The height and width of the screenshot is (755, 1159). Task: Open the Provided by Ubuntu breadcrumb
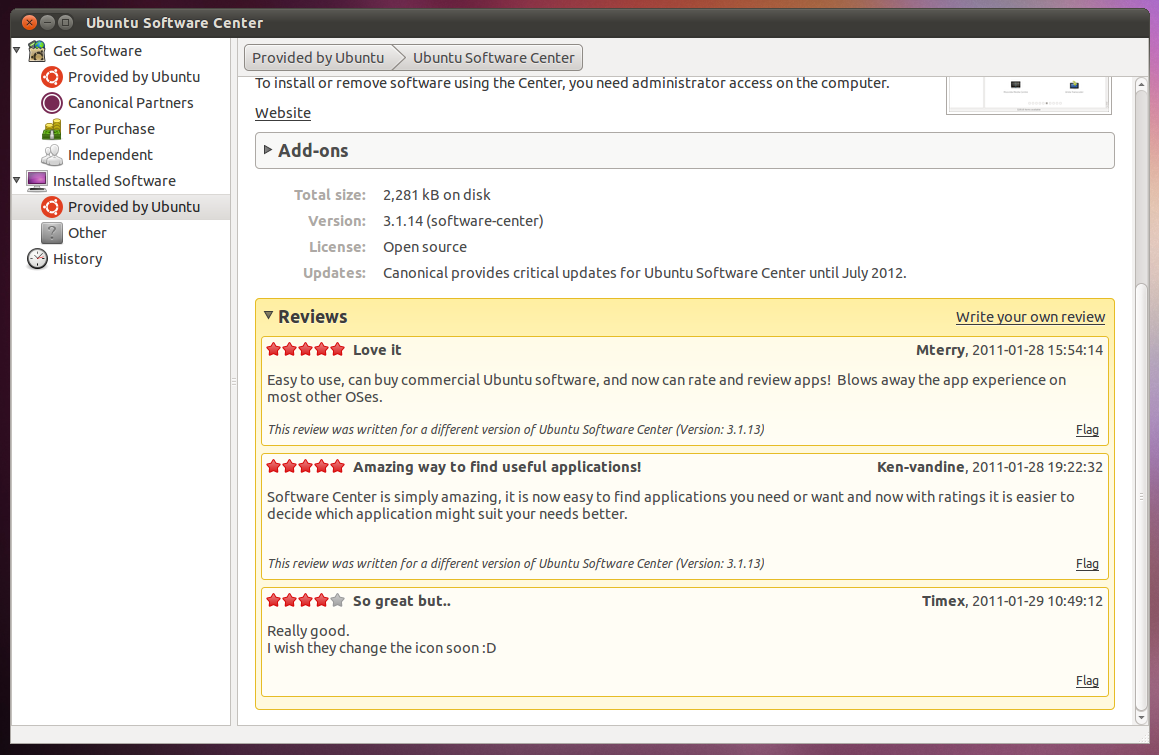pos(319,58)
